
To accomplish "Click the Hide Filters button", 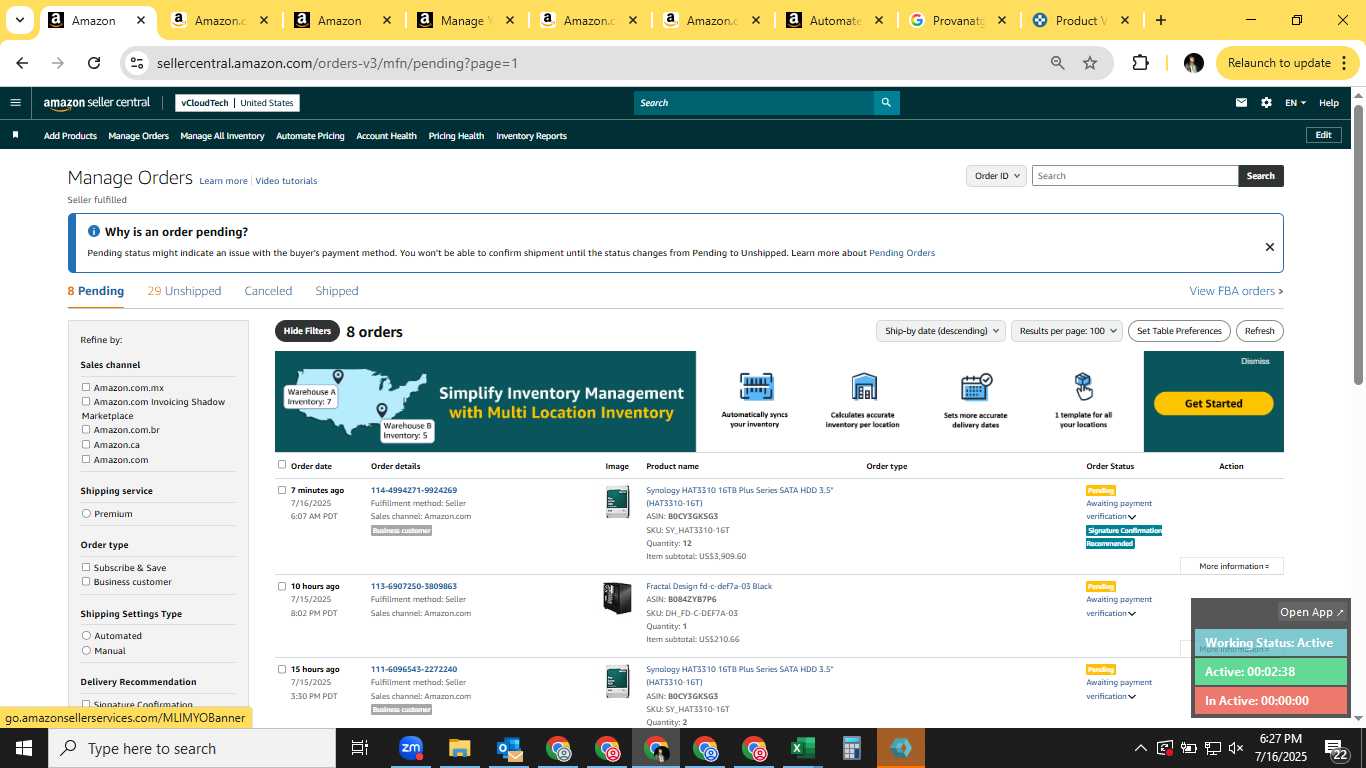I will pyautogui.click(x=307, y=331).
